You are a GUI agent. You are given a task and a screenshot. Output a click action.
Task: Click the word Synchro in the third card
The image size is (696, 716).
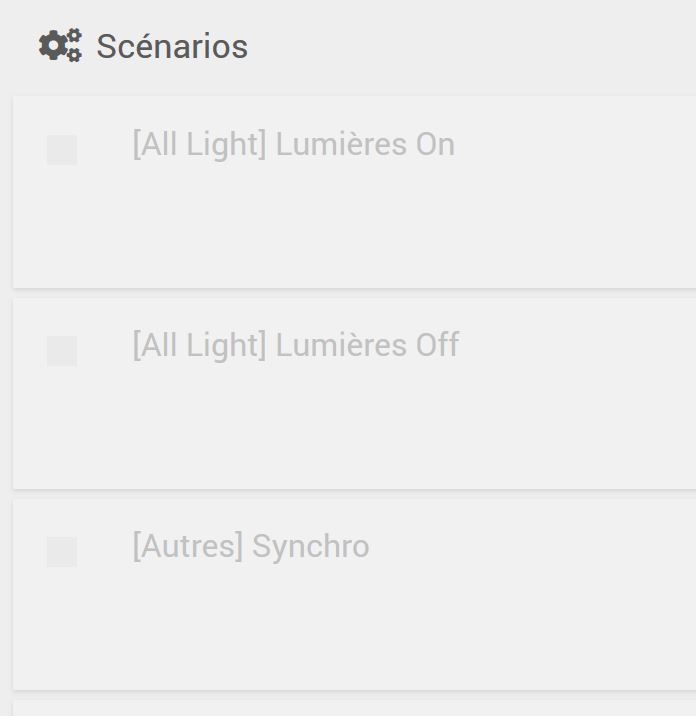pyautogui.click(x=311, y=547)
